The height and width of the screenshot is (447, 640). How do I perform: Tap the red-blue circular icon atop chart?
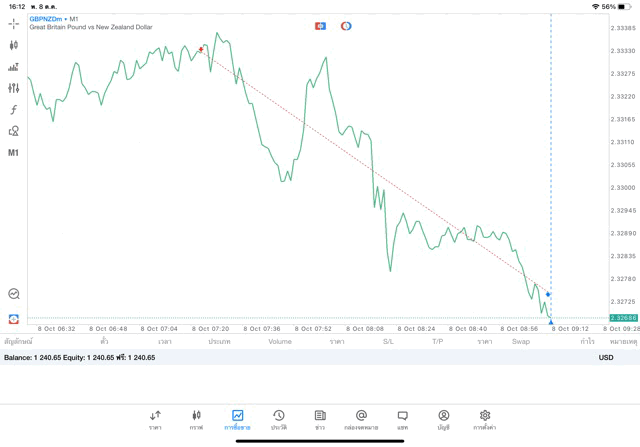point(346,26)
